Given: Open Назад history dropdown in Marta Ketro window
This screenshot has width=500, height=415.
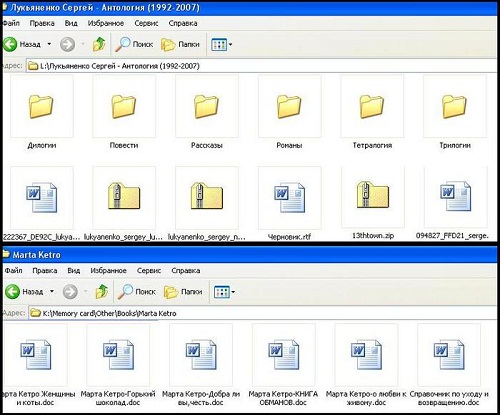Looking at the screenshot, I should (52, 292).
